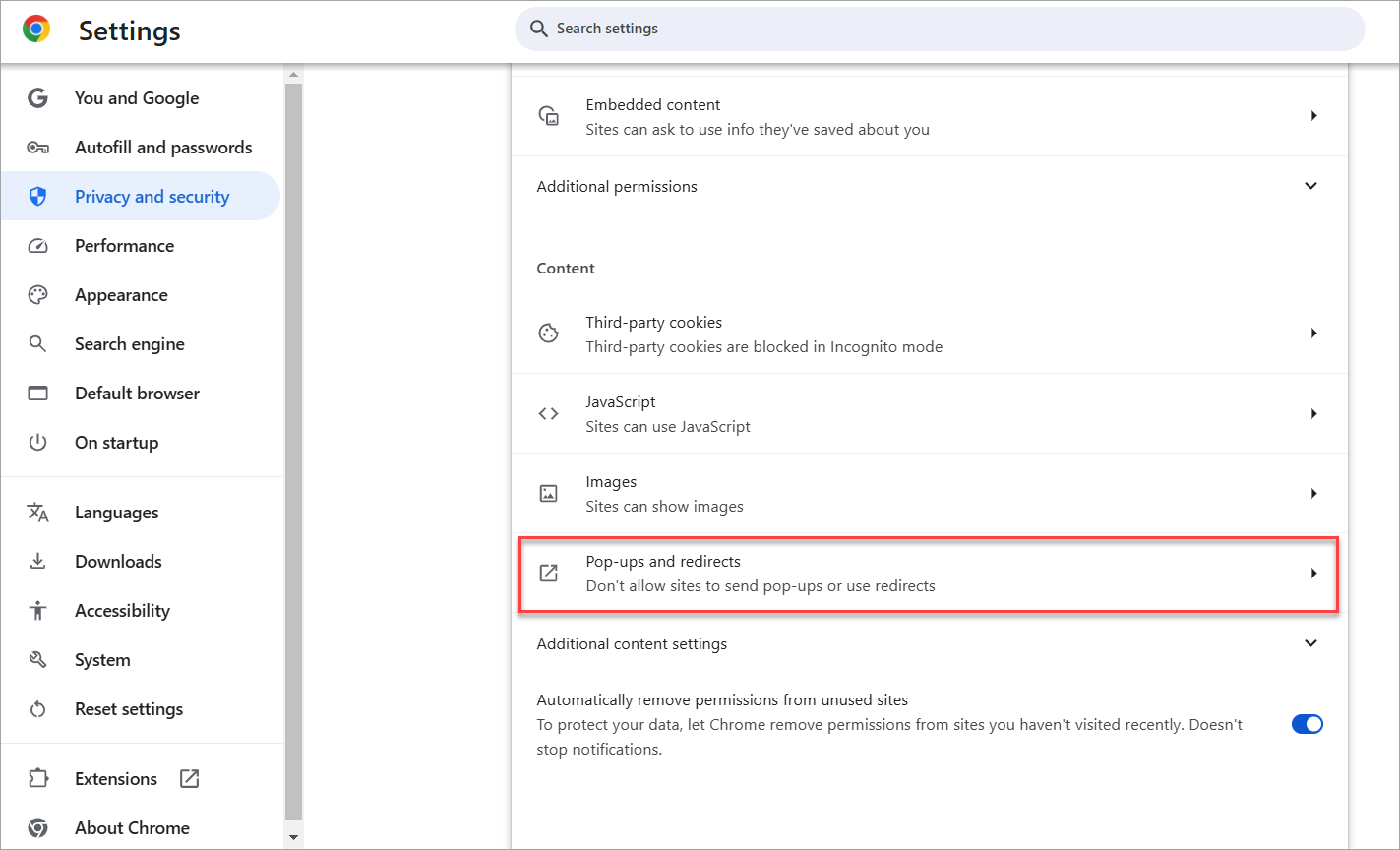Image resolution: width=1400 pixels, height=850 pixels.
Task: Go to Appearance settings
Action: point(141,295)
